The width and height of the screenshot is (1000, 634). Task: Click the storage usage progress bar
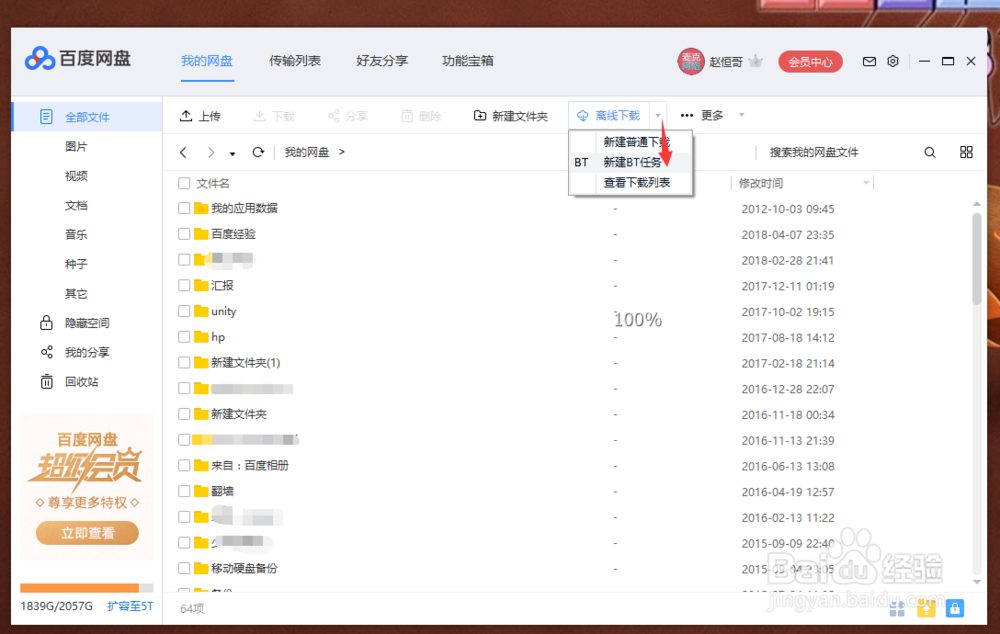click(x=87, y=587)
